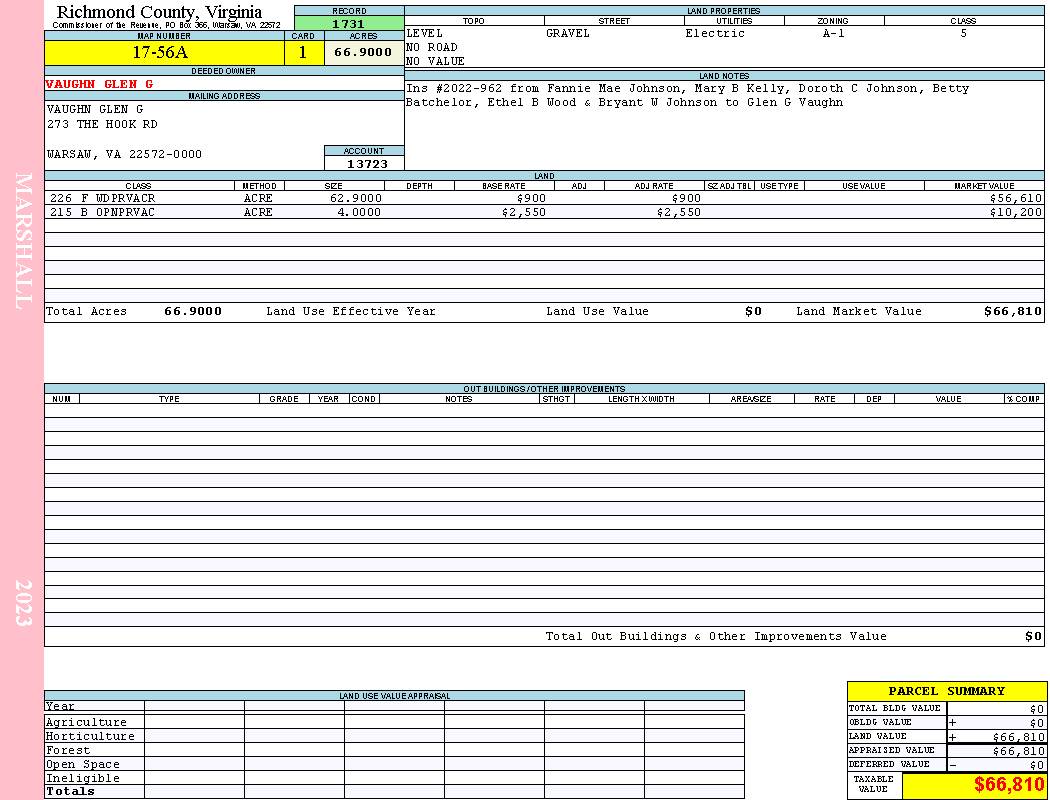Click mailing address line 273 THE HOOK RD
This screenshot has height=800, width=1050.
(102, 125)
